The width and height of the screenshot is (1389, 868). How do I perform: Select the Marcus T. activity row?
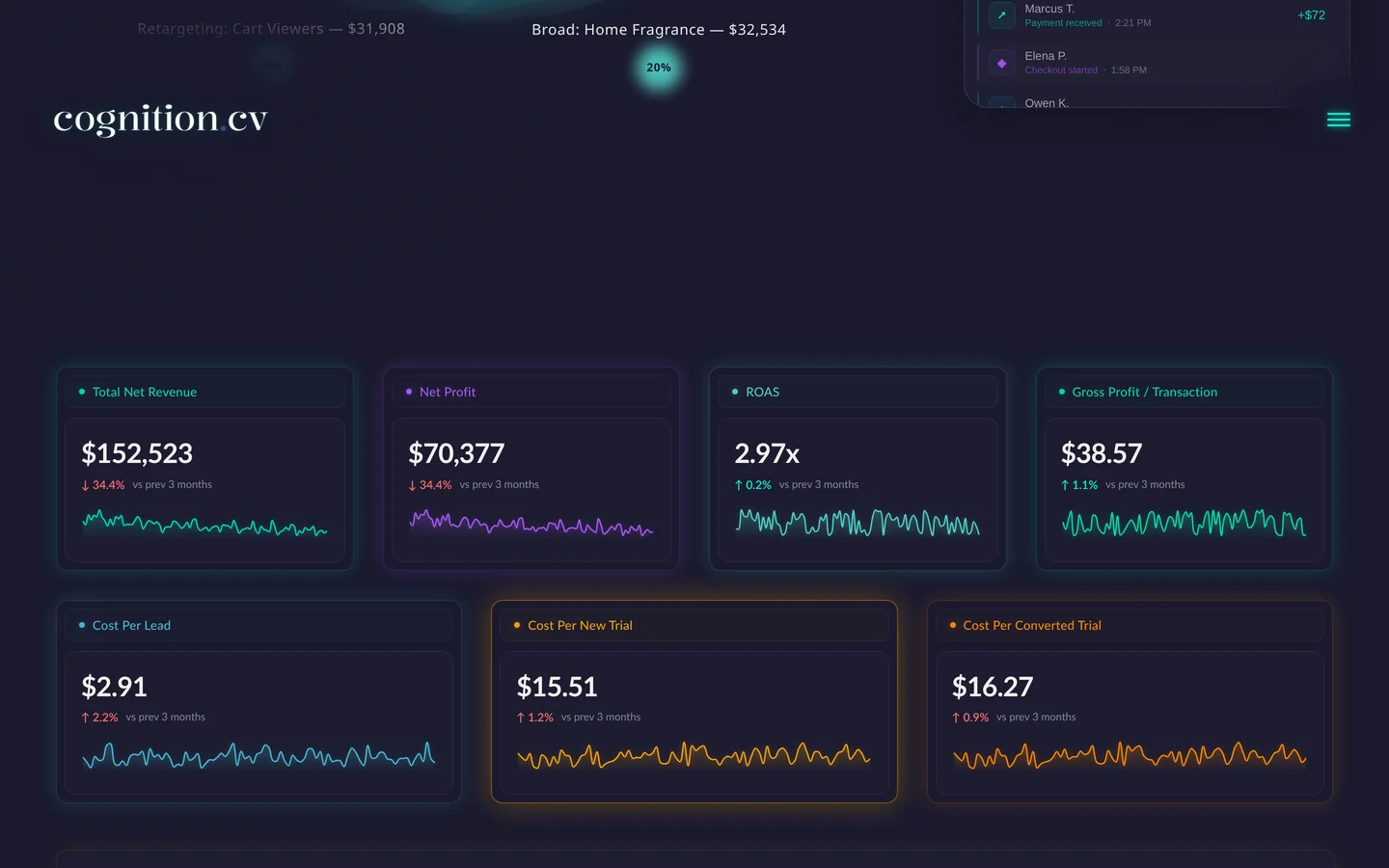1157,15
